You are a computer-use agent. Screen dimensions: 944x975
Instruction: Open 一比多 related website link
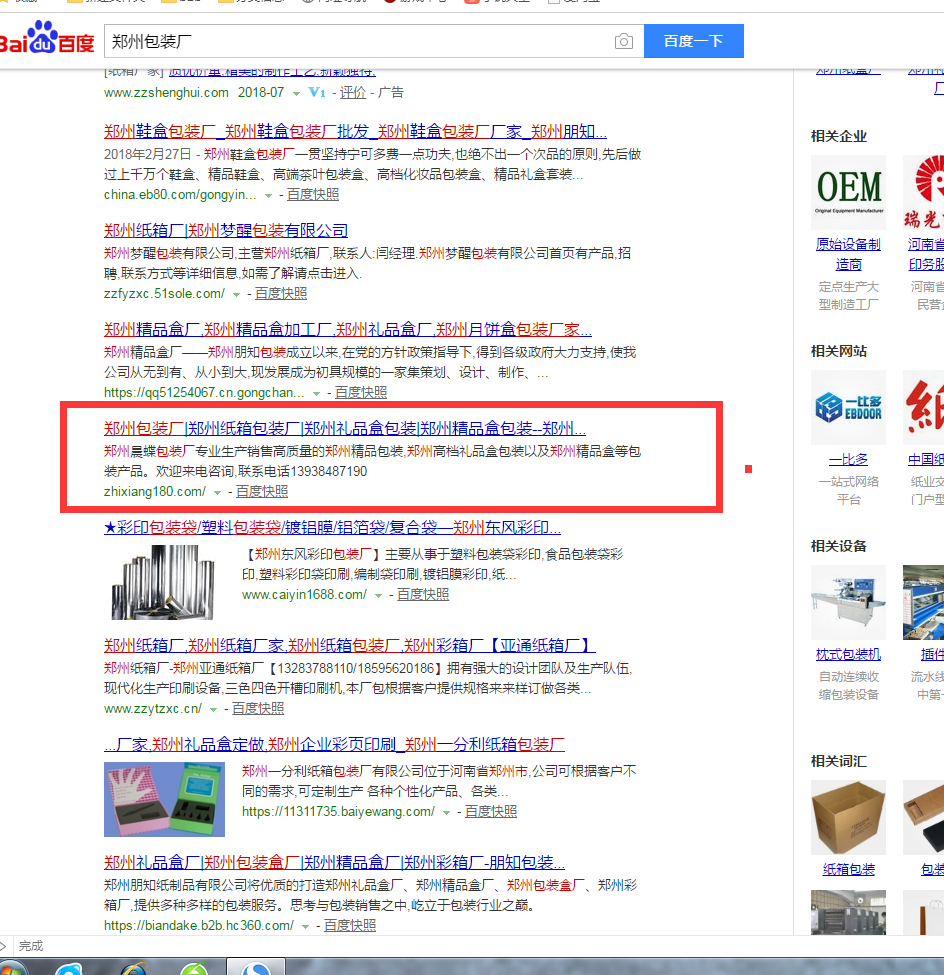pos(848,460)
